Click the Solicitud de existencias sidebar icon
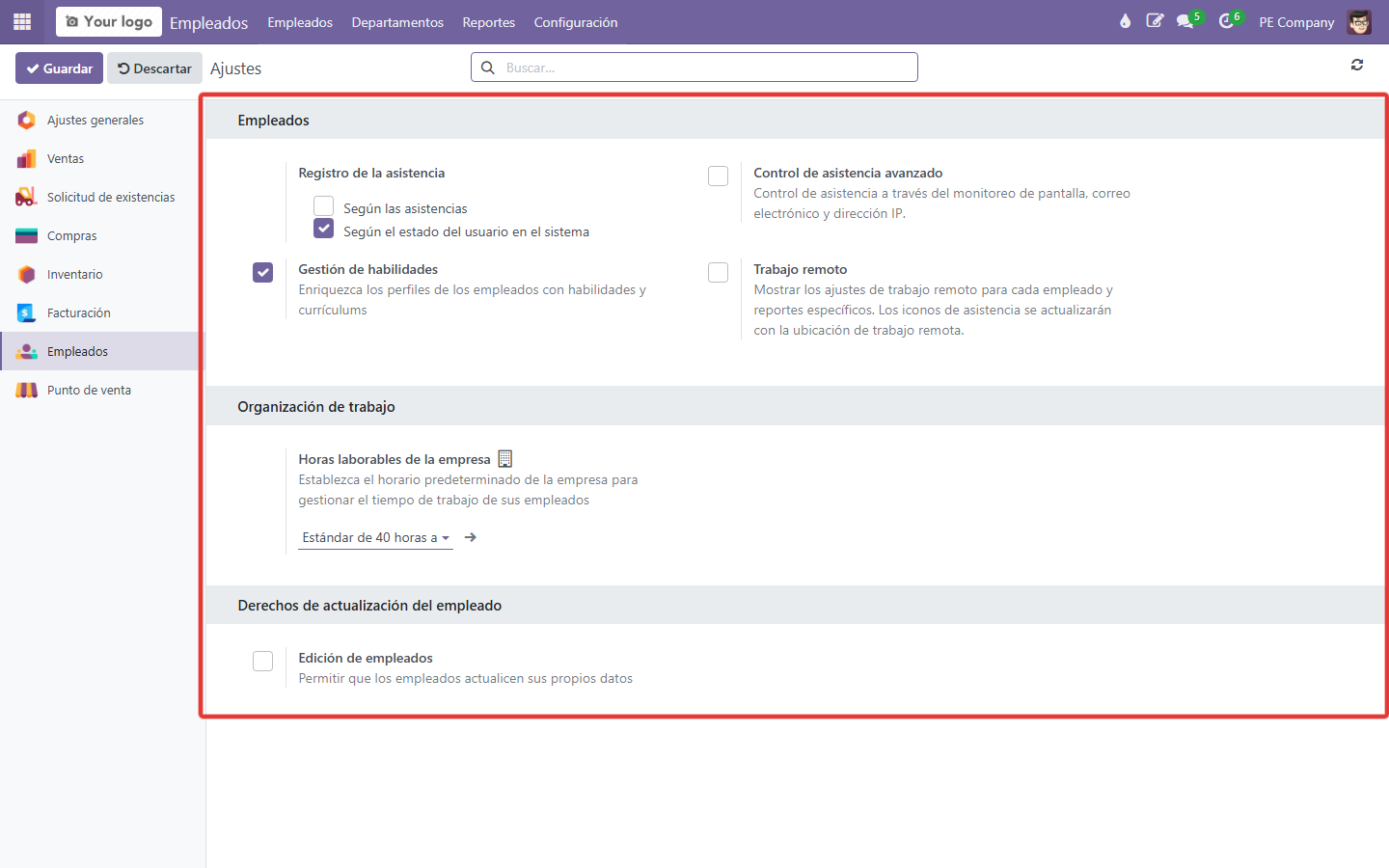 [x=27, y=197]
